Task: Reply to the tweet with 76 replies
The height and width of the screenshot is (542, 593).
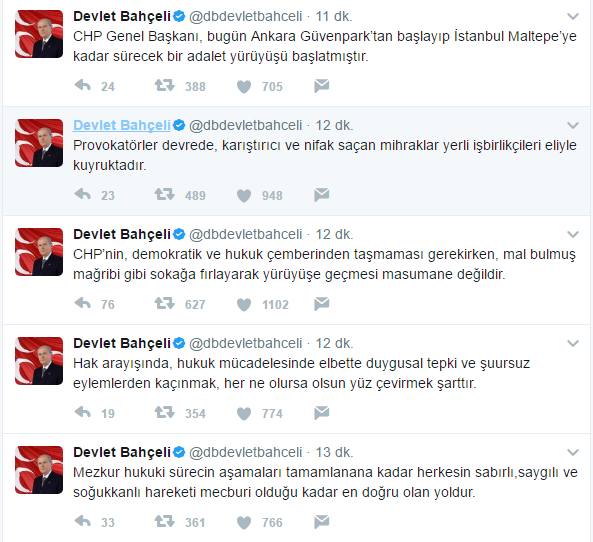Action: (83, 303)
